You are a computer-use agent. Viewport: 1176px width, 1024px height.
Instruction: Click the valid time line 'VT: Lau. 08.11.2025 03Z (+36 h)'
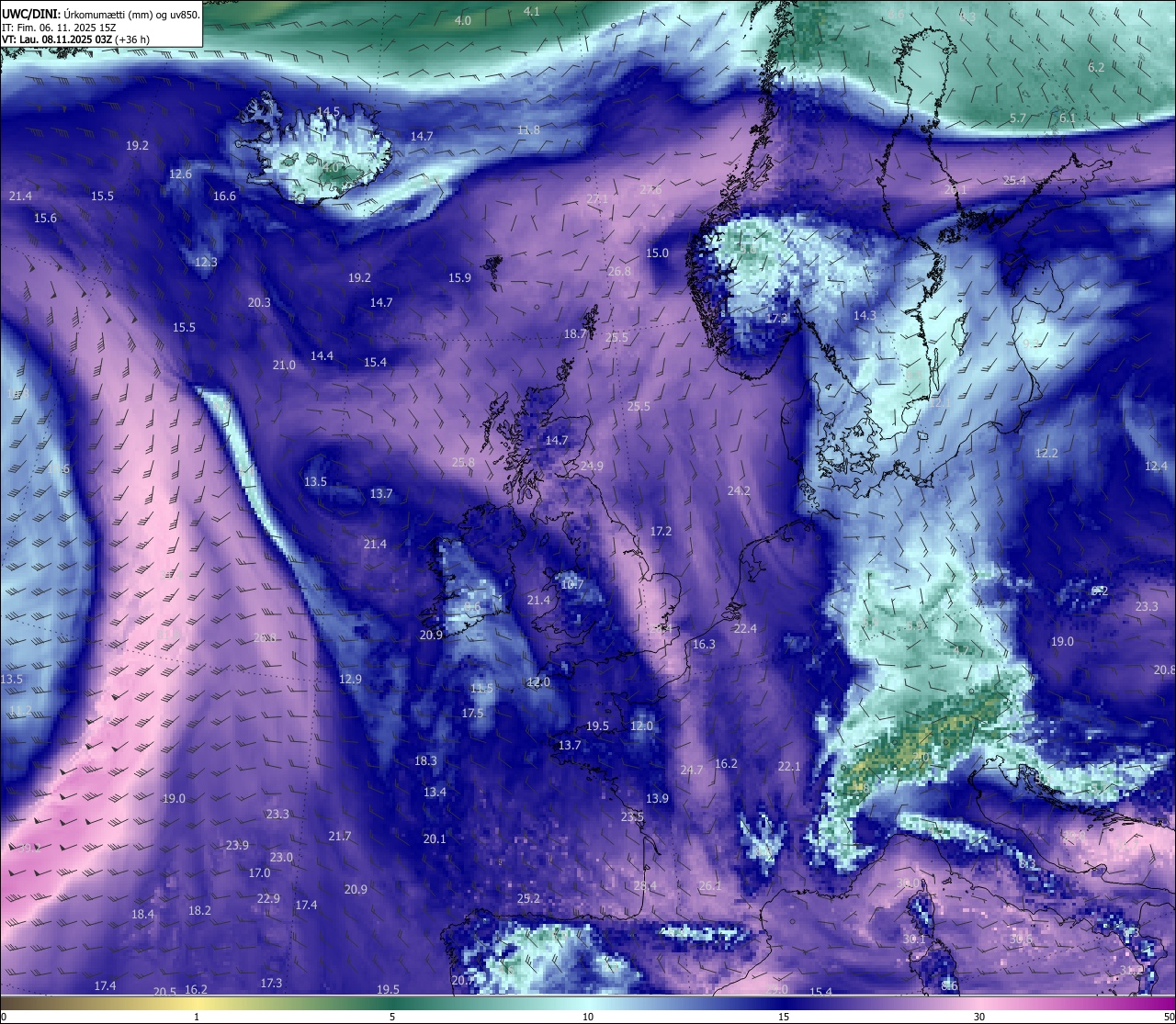(x=75, y=39)
